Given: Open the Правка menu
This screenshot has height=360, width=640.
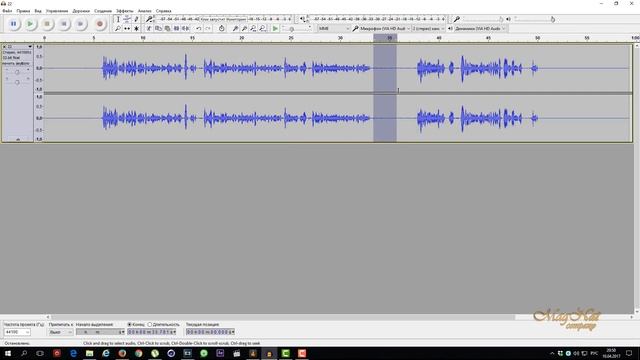Looking at the screenshot, I should point(23,11).
